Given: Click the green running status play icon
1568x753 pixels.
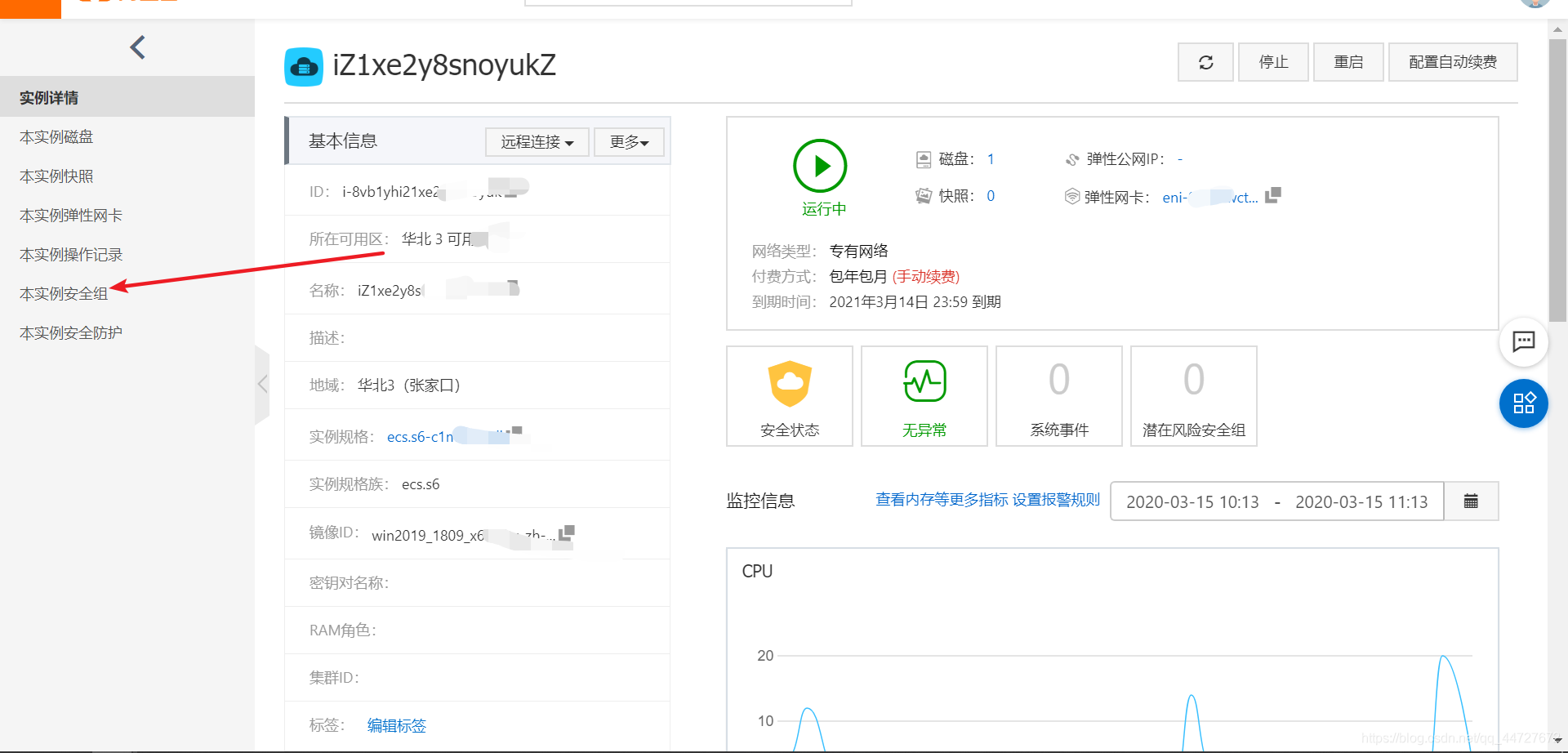Looking at the screenshot, I should [820, 166].
